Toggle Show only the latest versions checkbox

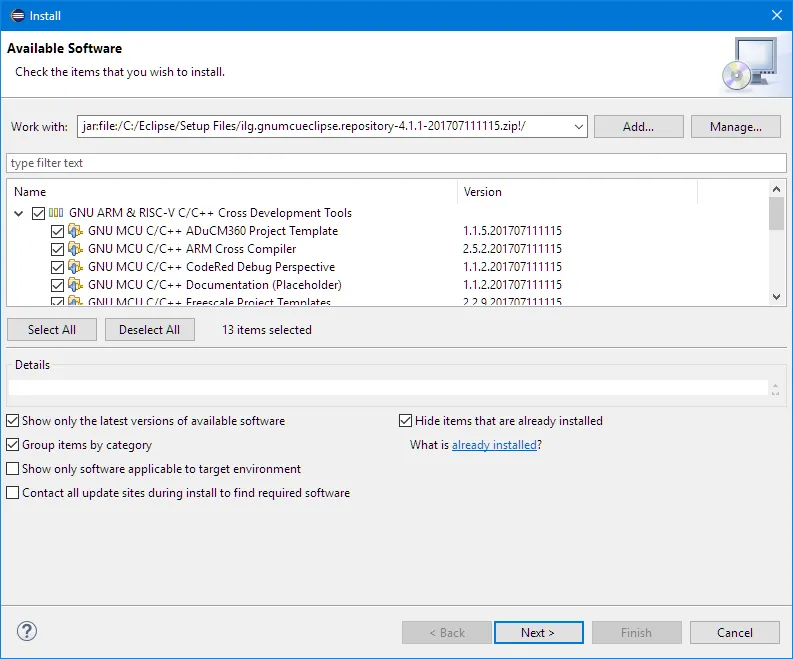[x=13, y=421]
